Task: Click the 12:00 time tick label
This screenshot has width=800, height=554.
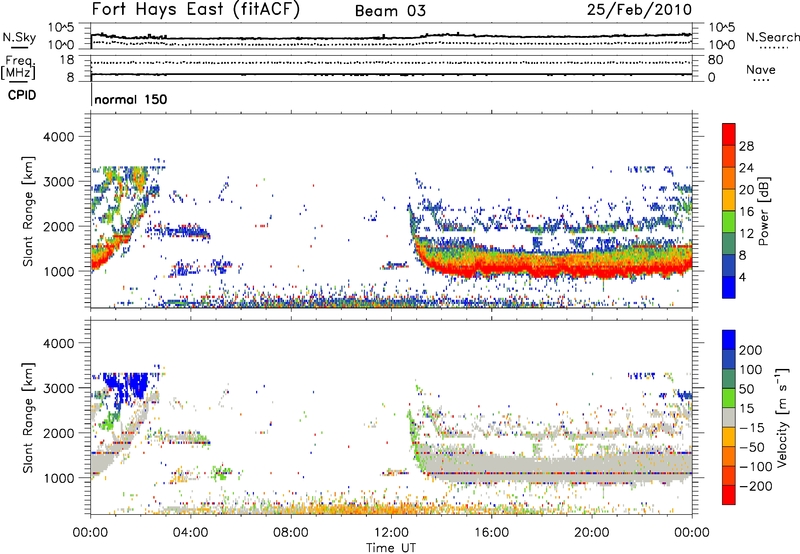Action: 391,533
